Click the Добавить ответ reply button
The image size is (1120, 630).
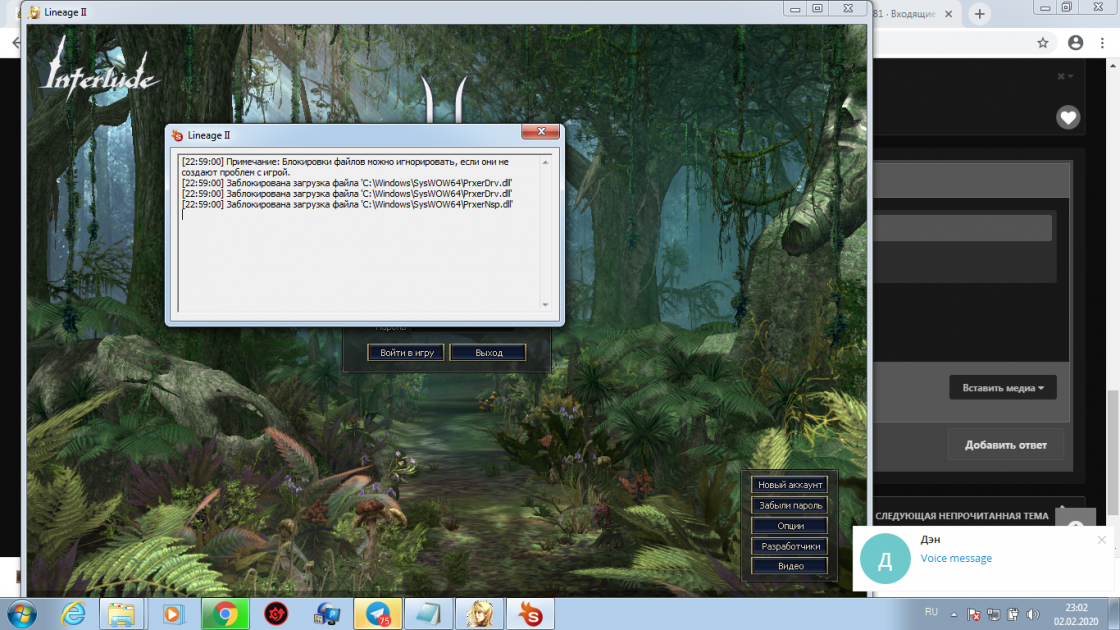coord(1005,445)
